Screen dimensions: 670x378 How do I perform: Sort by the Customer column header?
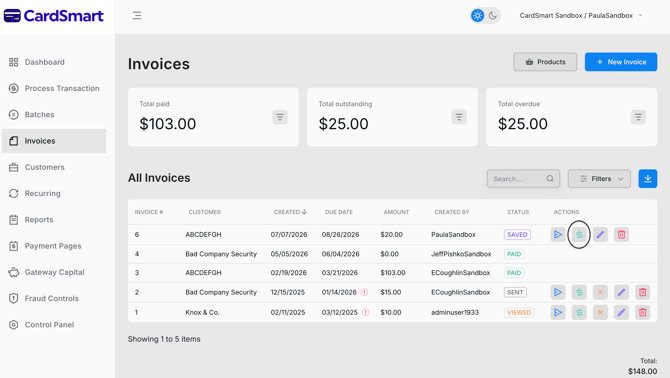(x=205, y=212)
